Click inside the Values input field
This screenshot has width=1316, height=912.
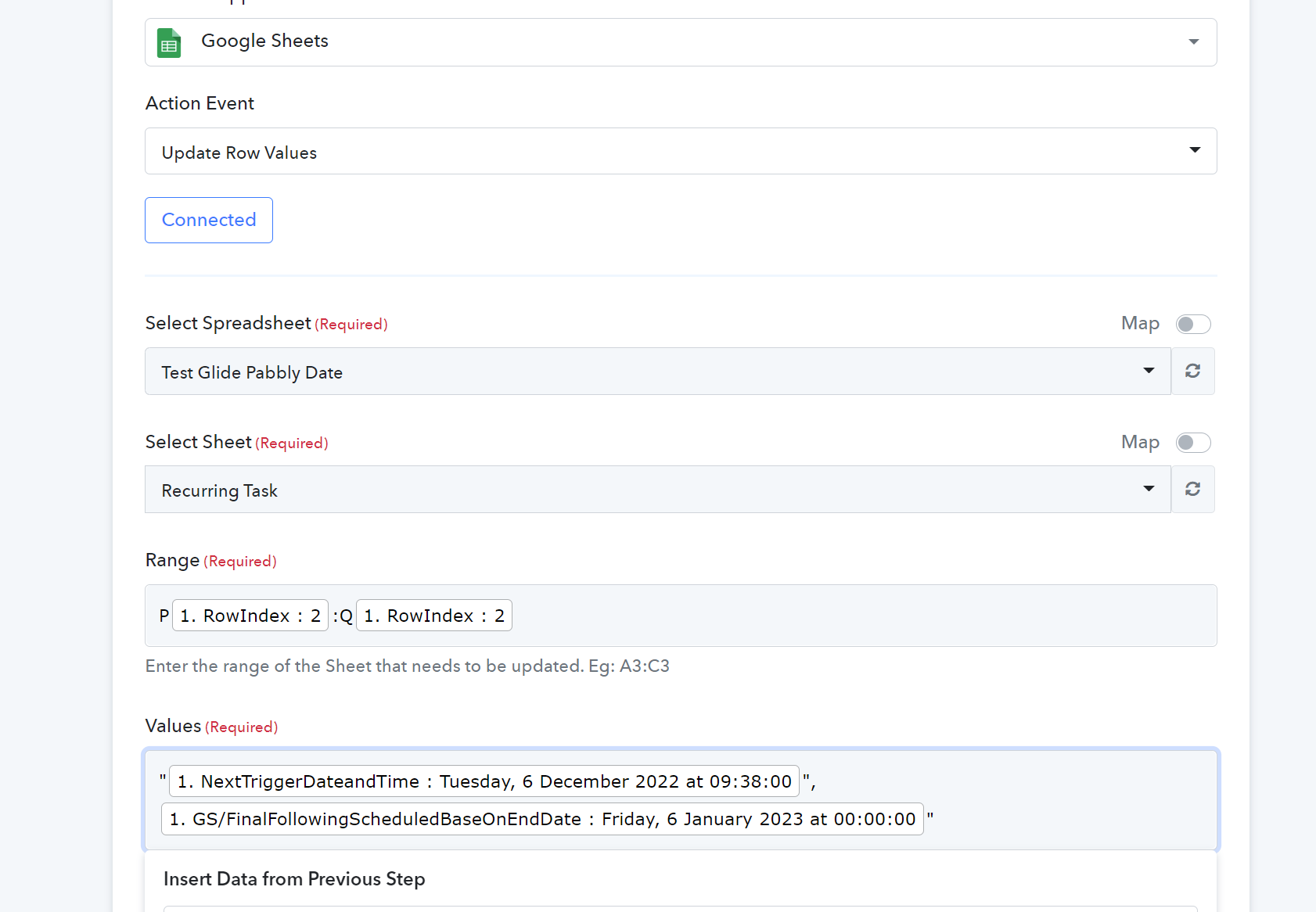coord(681,799)
